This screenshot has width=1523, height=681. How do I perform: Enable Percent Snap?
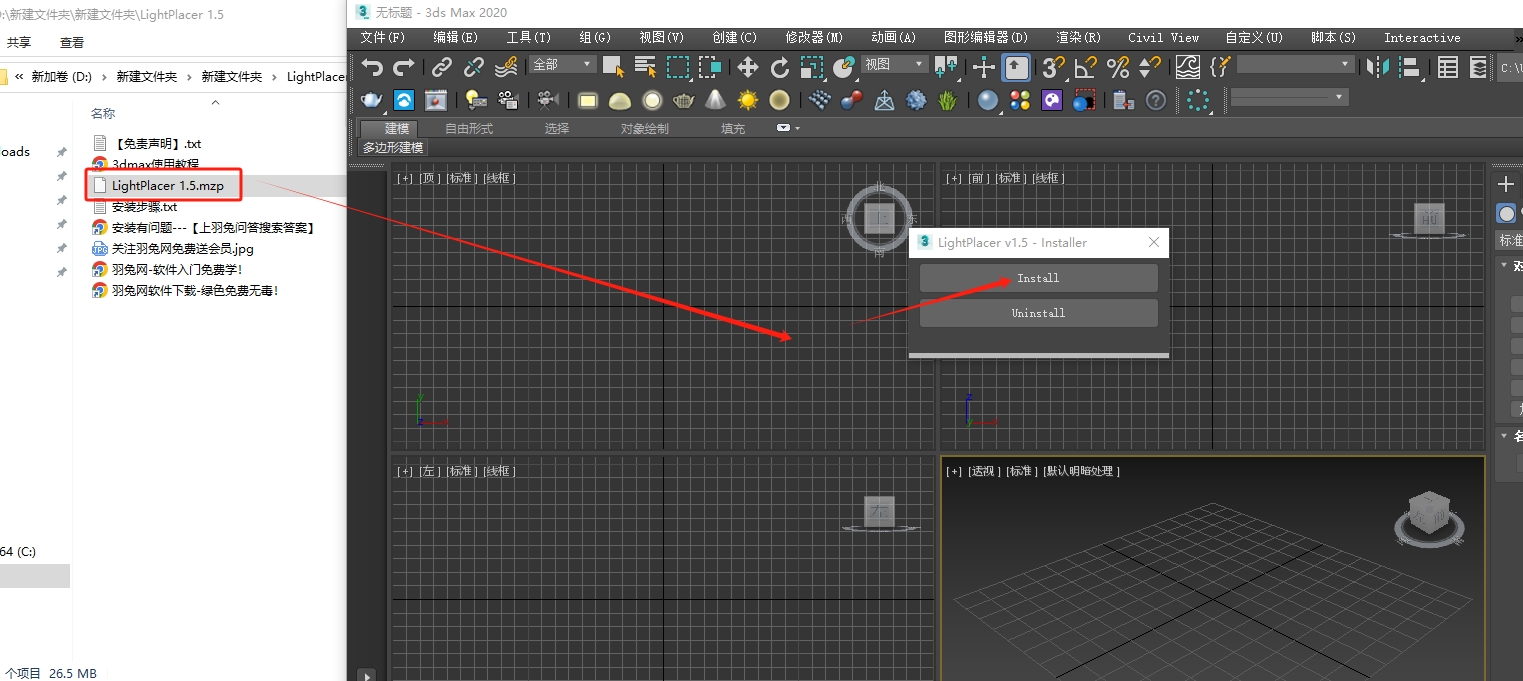(1117, 67)
